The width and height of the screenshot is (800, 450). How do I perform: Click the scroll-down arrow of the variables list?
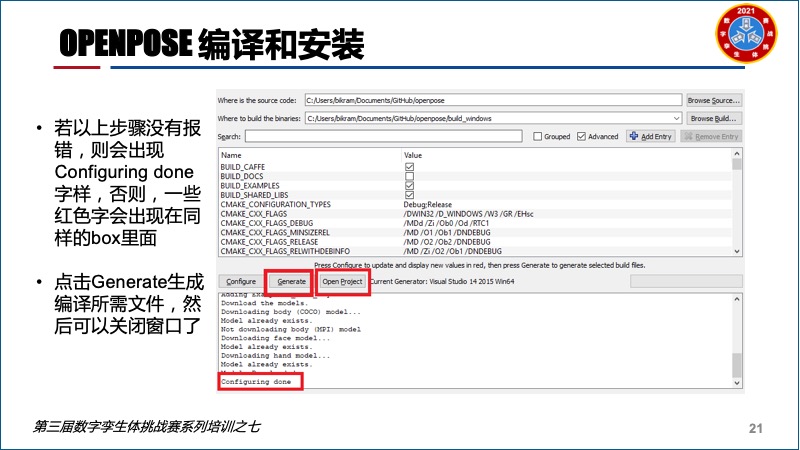pos(737,251)
